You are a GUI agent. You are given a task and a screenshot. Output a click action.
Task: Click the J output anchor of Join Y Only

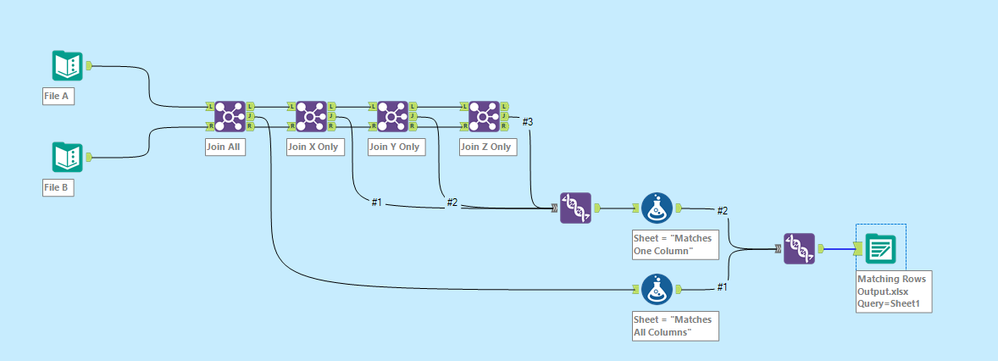414,117
